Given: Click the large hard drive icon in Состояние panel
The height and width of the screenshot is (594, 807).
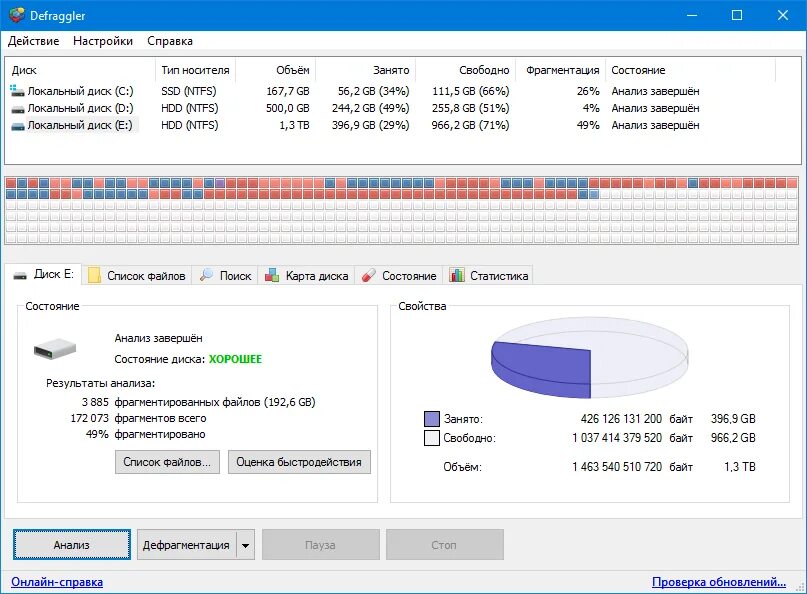Looking at the screenshot, I should pos(55,349).
